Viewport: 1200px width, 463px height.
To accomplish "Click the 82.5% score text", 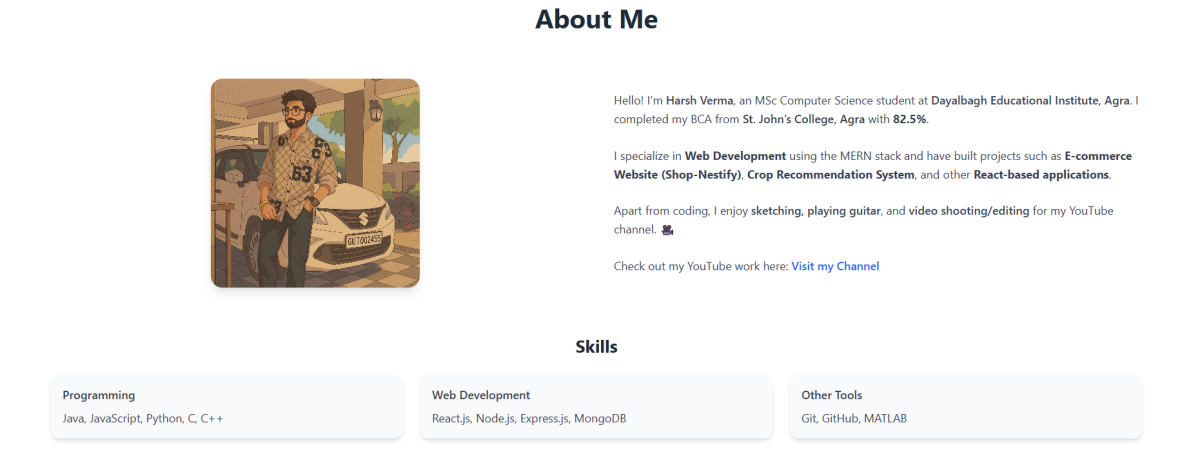I will [910, 120].
